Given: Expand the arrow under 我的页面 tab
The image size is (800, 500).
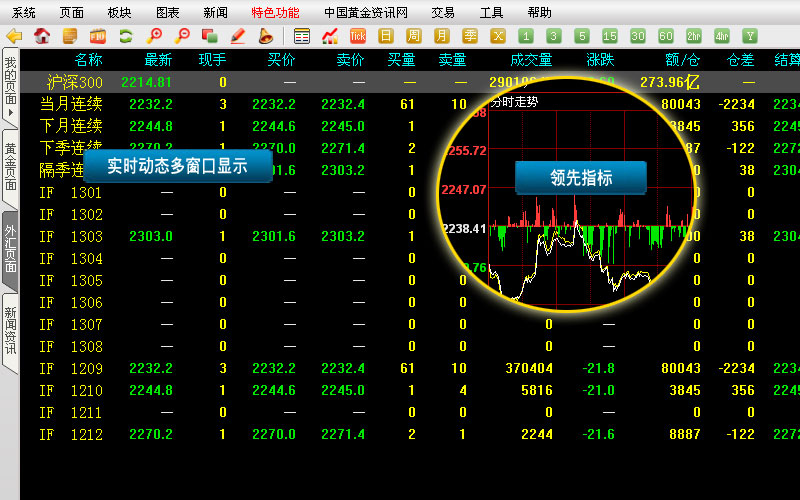Looking at the screenshot, I should pyautogui.click(x=10, y=112).
